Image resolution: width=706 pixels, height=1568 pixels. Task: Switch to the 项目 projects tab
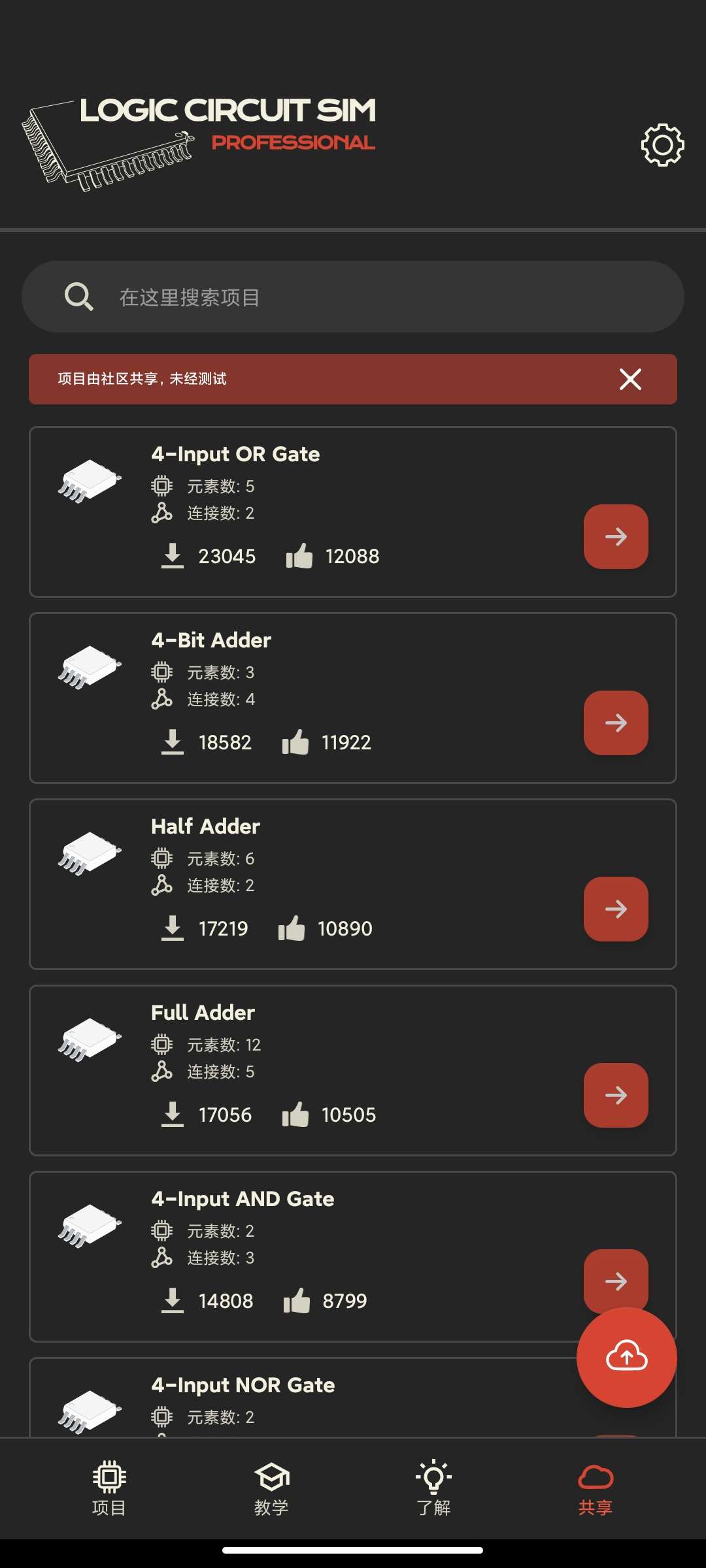109,1488
